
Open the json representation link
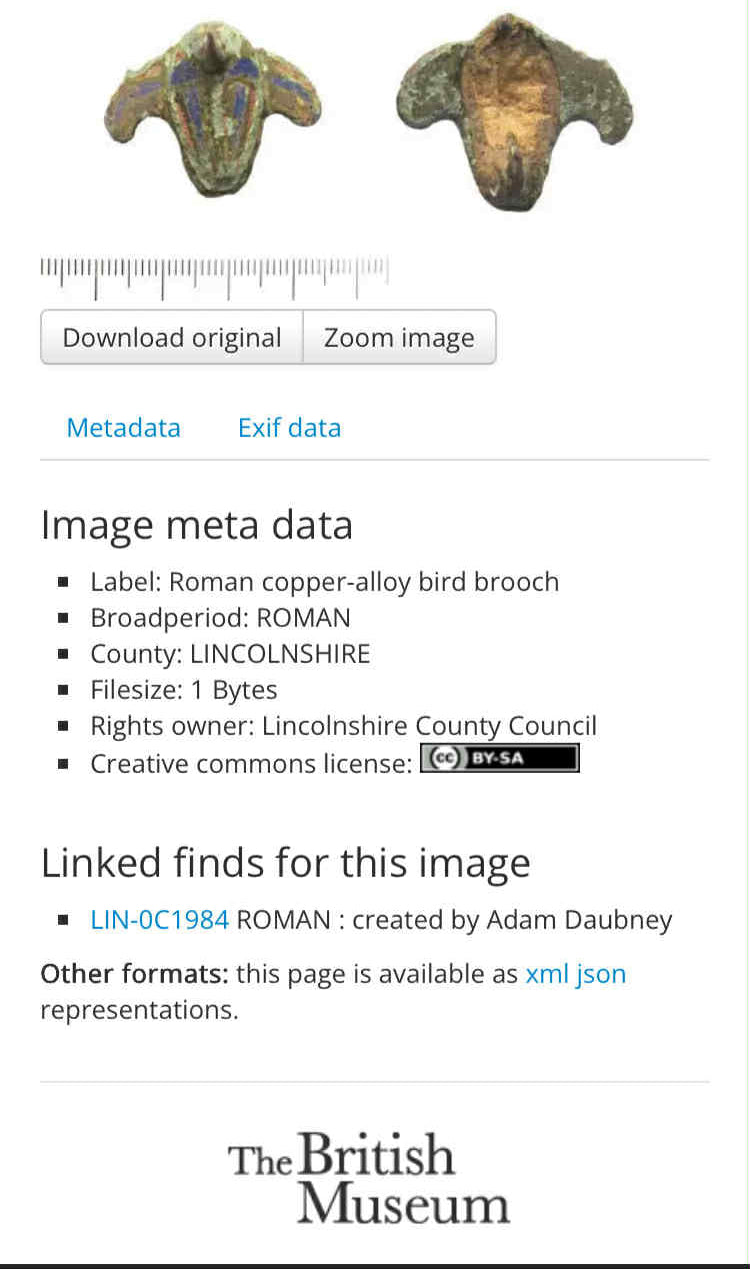(601, 974)
